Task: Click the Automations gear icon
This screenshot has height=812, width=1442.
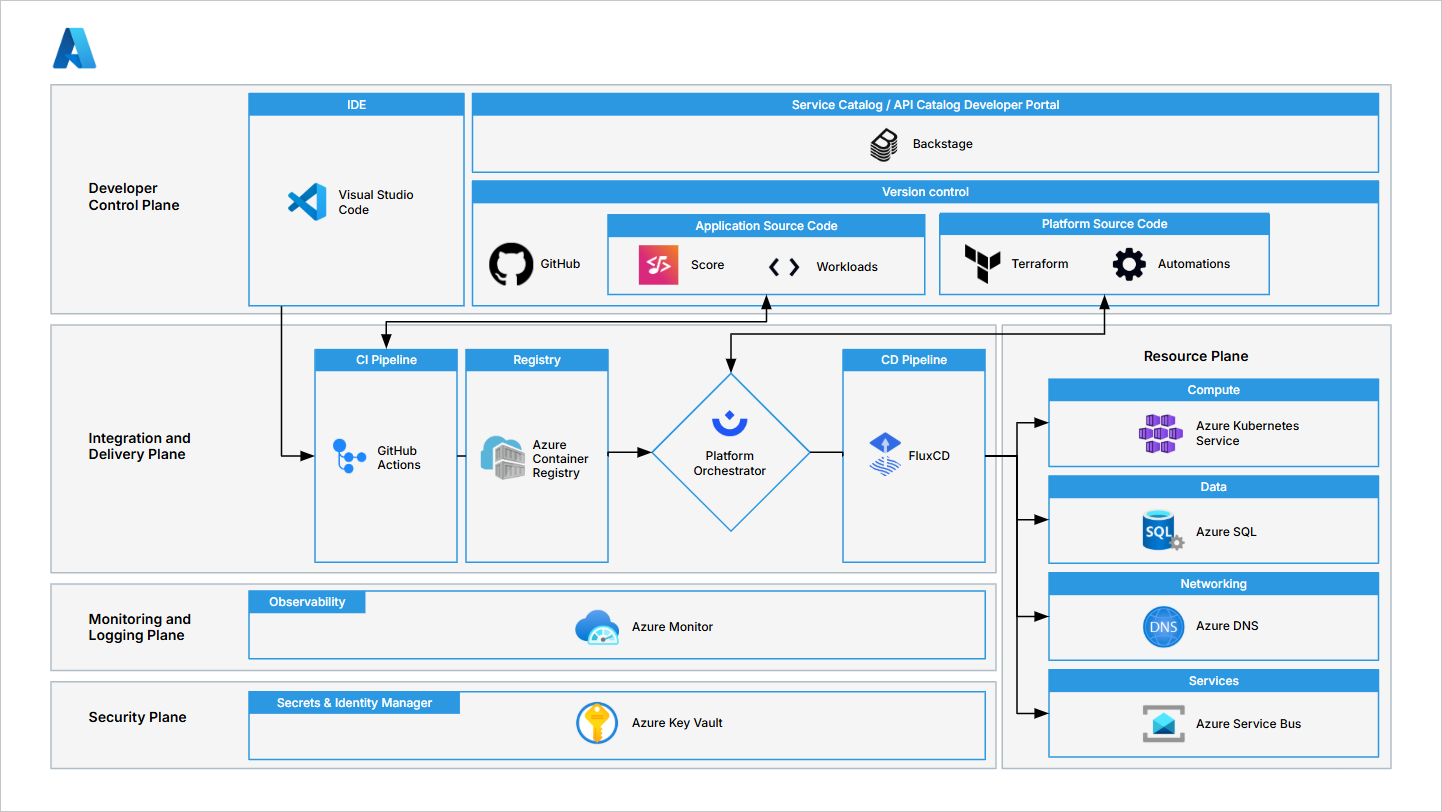Action: [x=1129, y=265]
